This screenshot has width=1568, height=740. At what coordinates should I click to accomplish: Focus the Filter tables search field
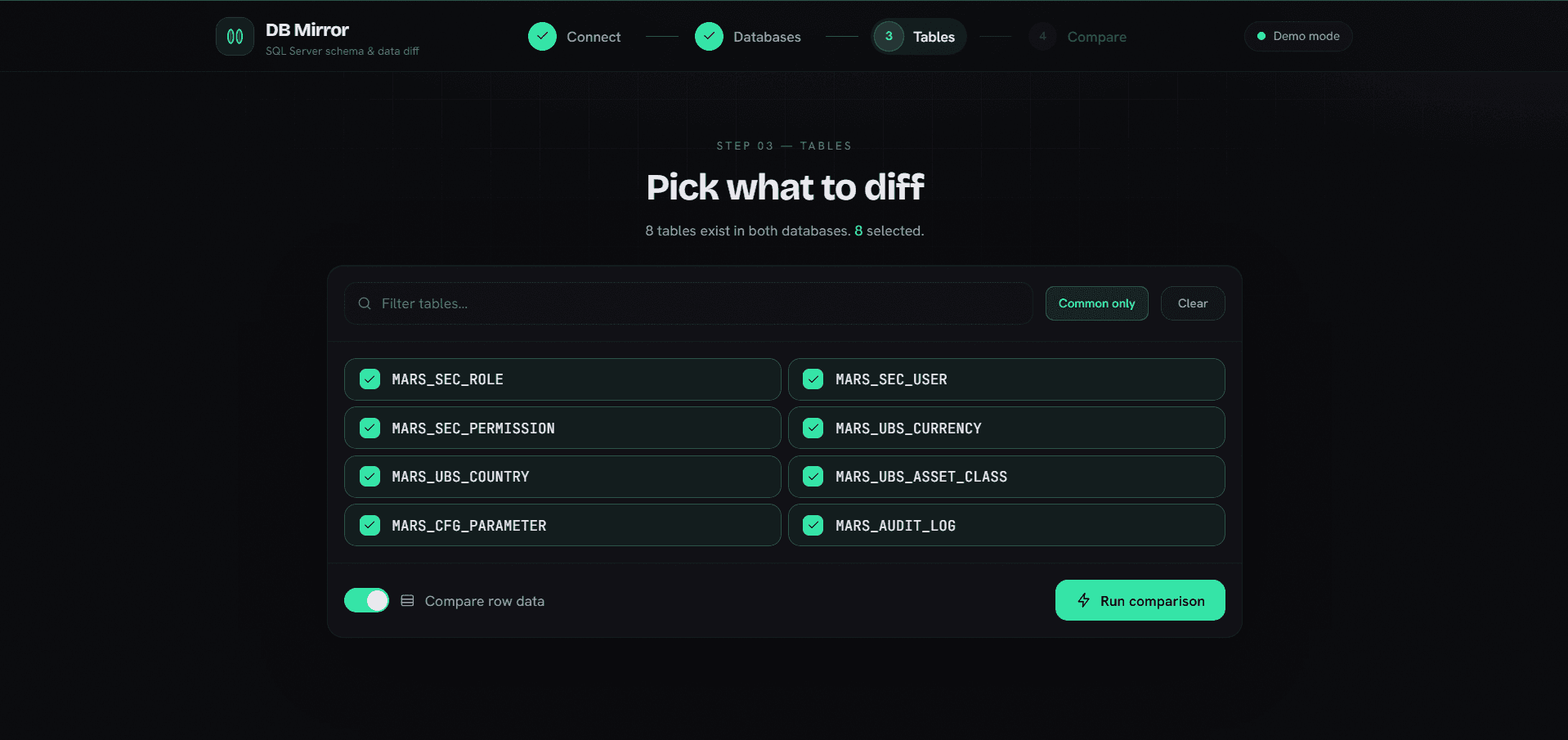click(688, 303)
